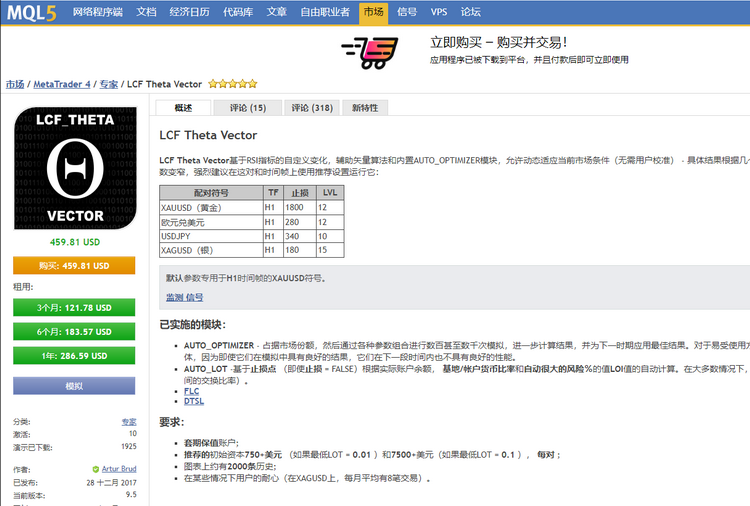
Task: Click the 立即购买 – 购买并交易! banner headline
Action: (498, 43)
